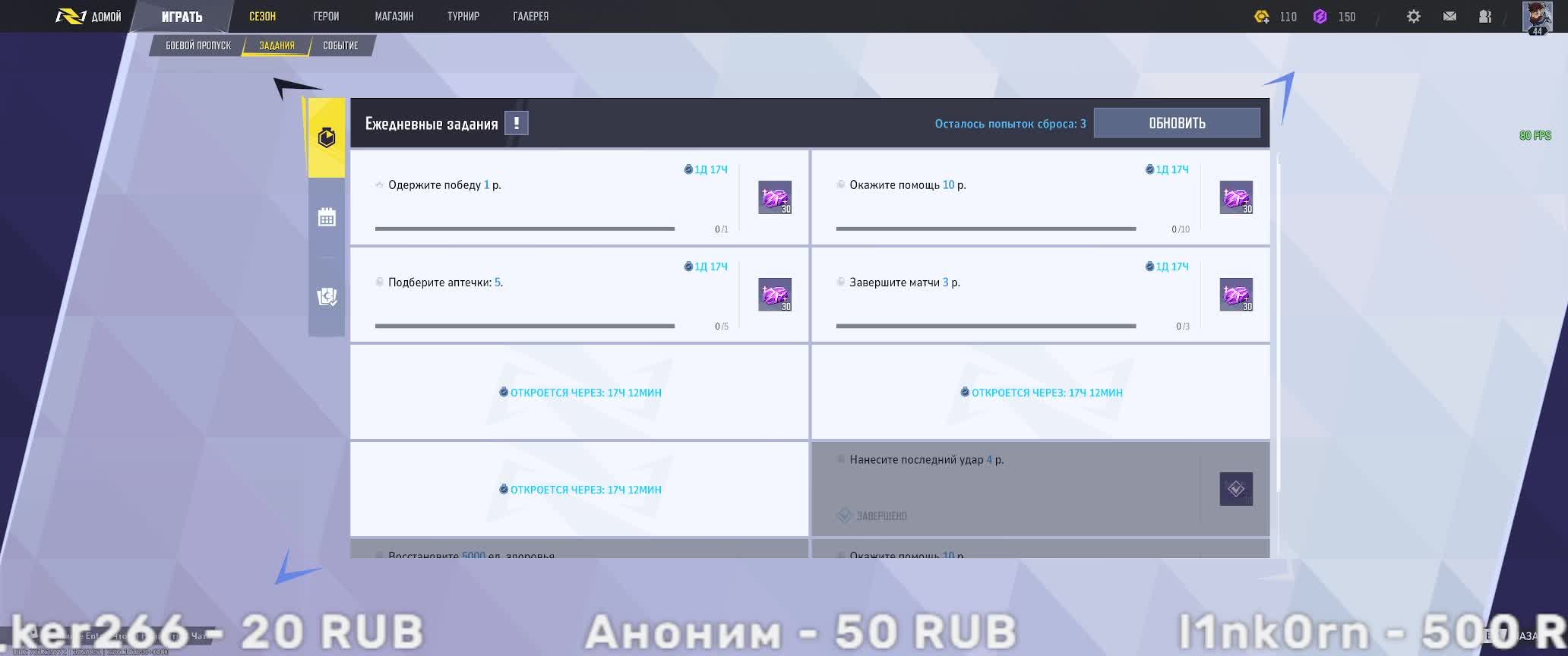
Task: Switch to the Играть tab
Action: (x=182, y=16)
